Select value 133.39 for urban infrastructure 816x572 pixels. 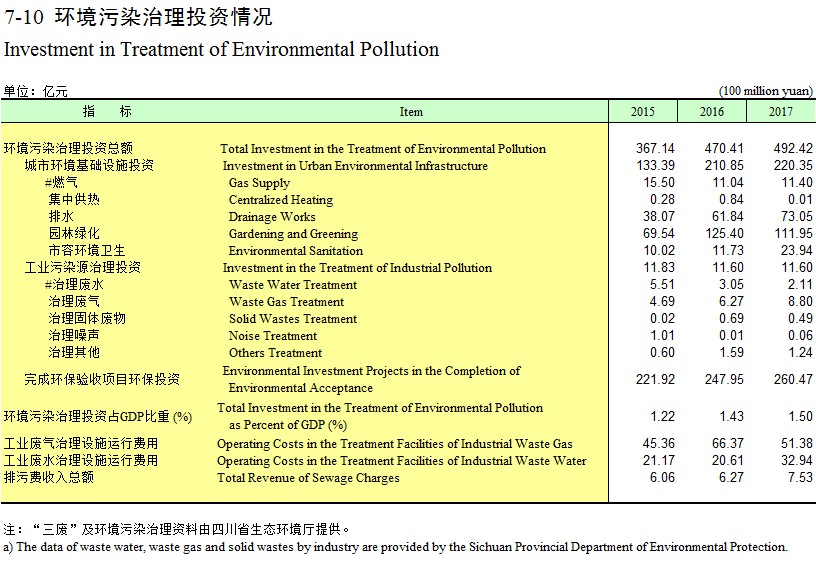[655, 166]
